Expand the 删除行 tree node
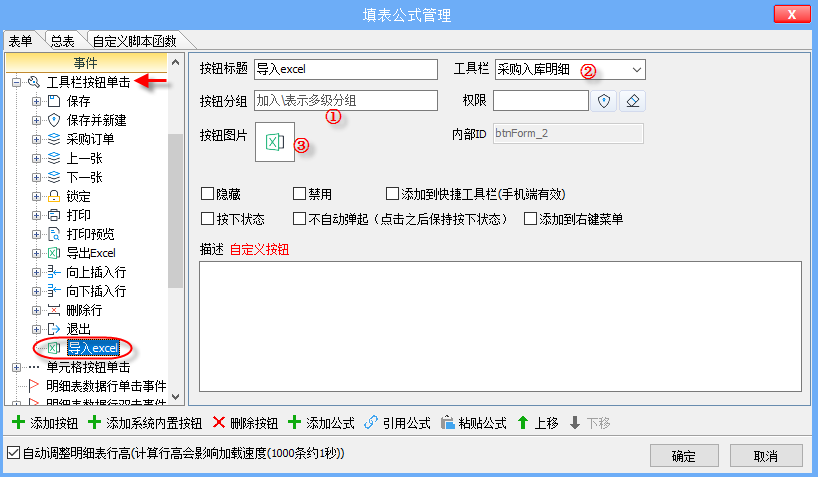Viewport: 818px width, 477px height. pyautogui.click(x=36, y=310)
